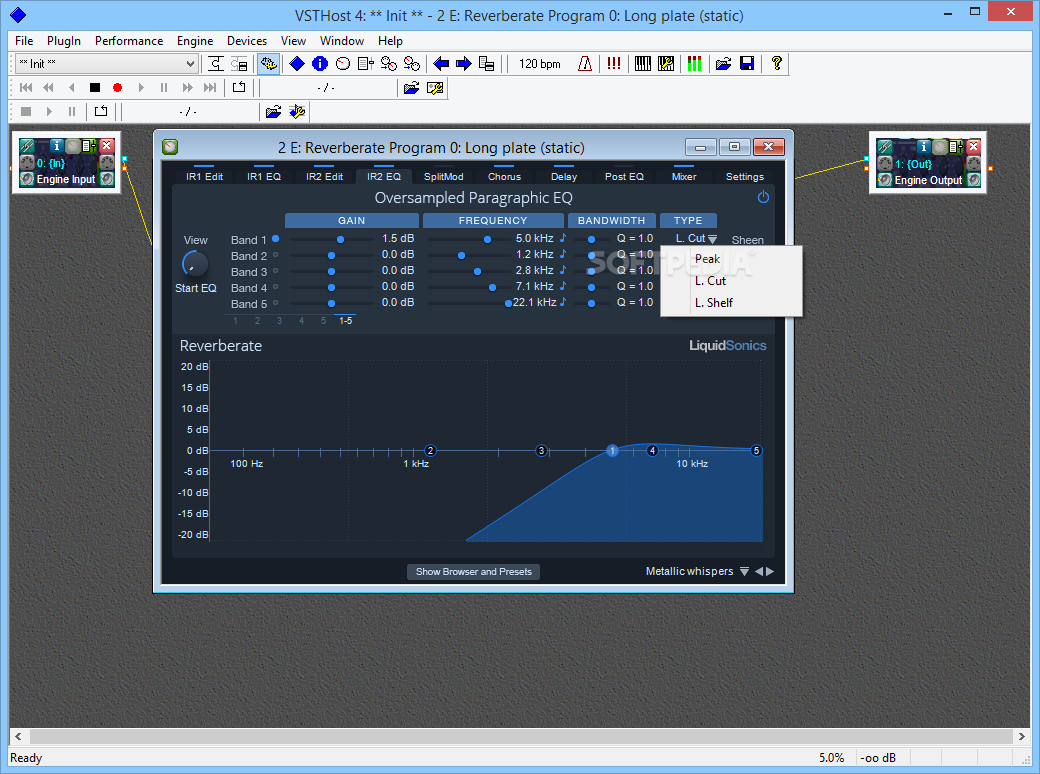The width and height of the screenshot is (1040, 774).
Task: Close the Engine Output node with red X
Action: pyautogui.click(x=973, y=146)
